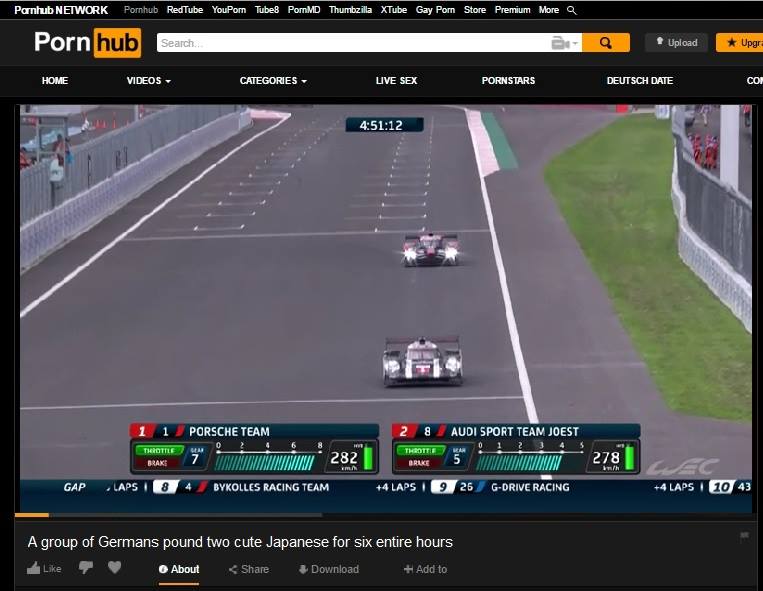Add the video to favorites with the heart icon
This screenshot has height=591, width=763.
[x=115, y=567]
